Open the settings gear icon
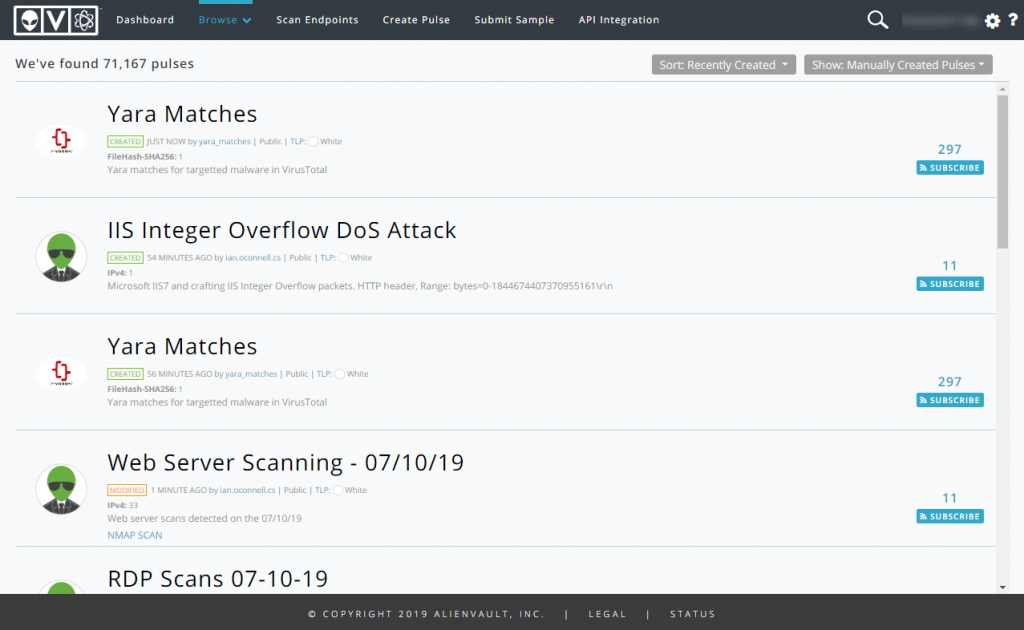 [x=992, y=21]
